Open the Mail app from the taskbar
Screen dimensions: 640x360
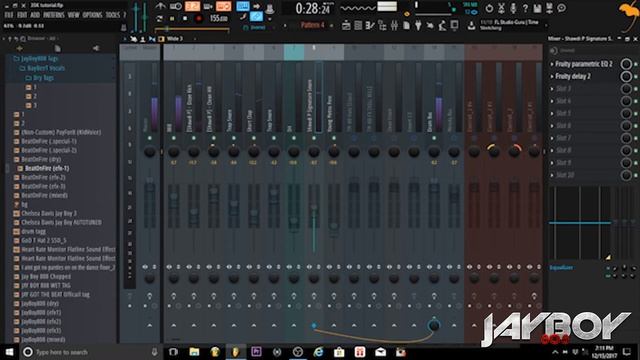[380, 352]
